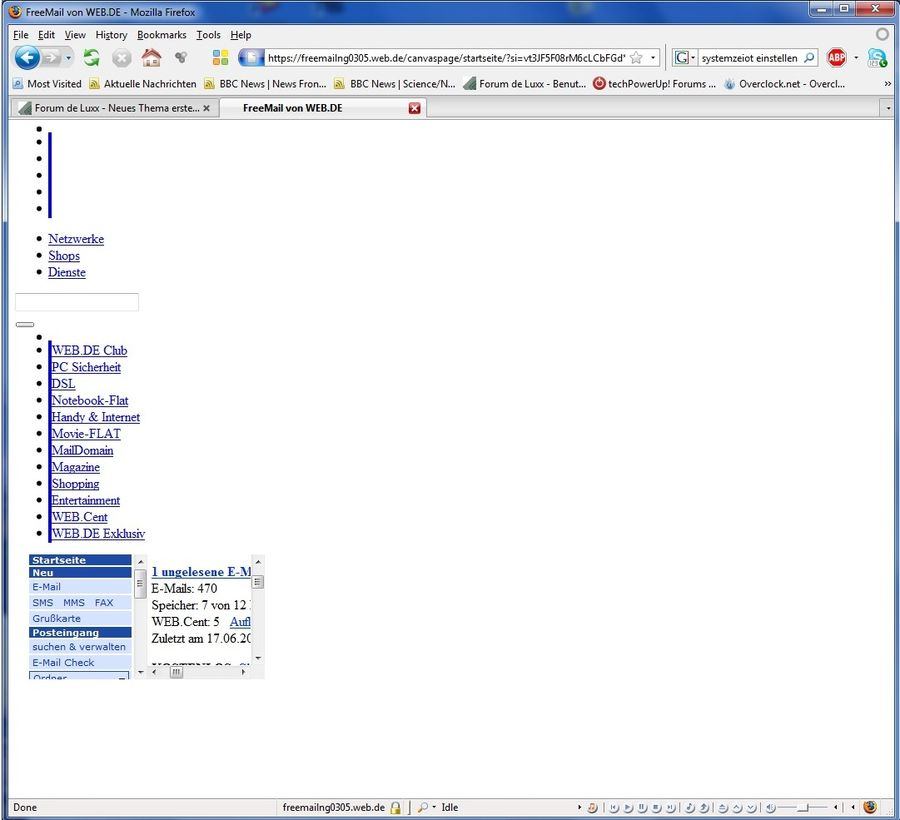Skip to previous track in status bar player
Screen dimensions: 900x820
[x=614, y=807]
